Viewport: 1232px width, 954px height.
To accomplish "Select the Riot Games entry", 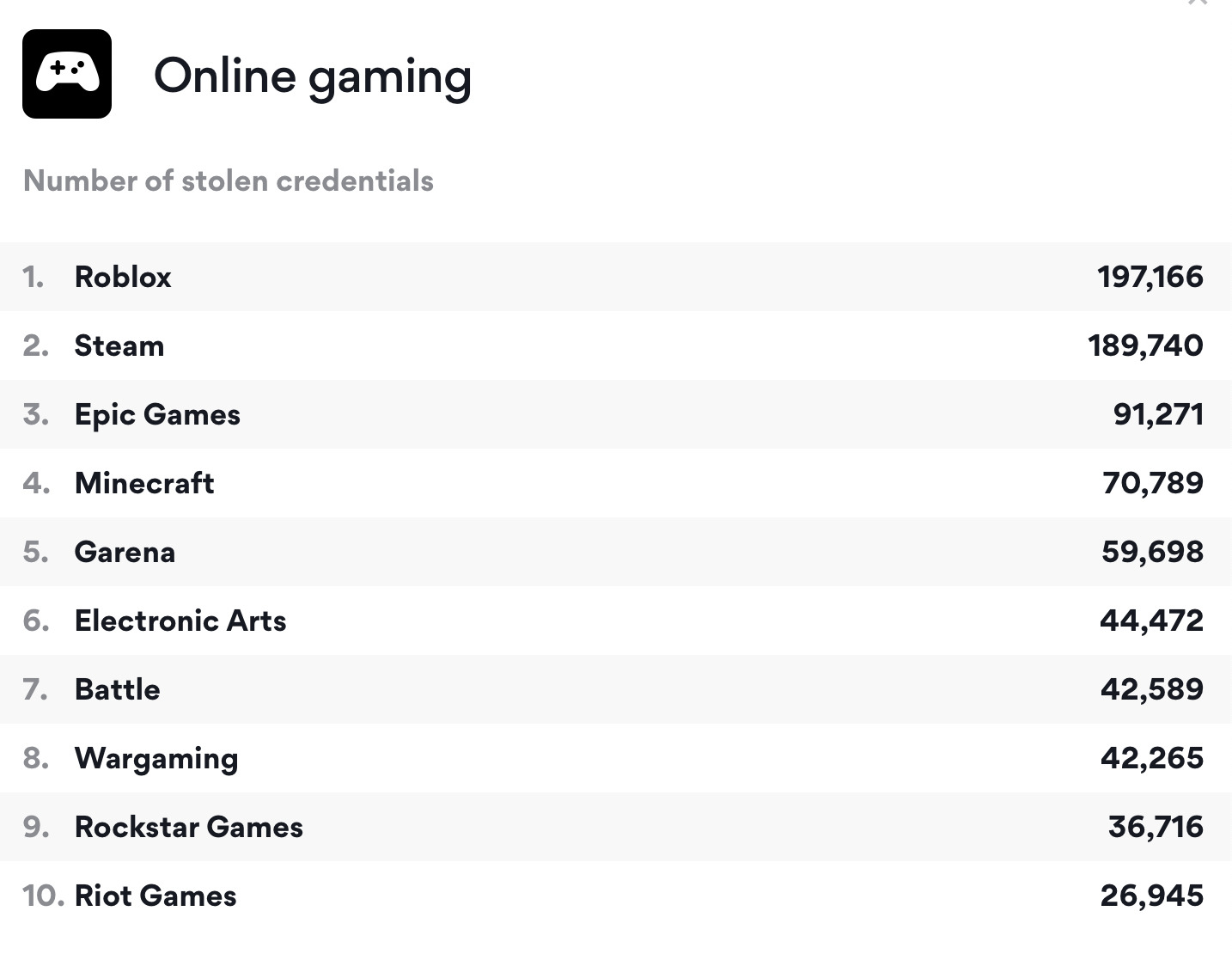I will (156, 896).
